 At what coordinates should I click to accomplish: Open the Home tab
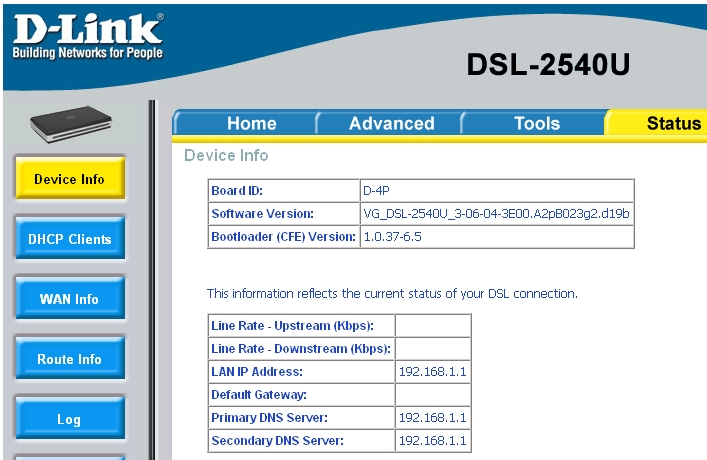click(252, 123)
